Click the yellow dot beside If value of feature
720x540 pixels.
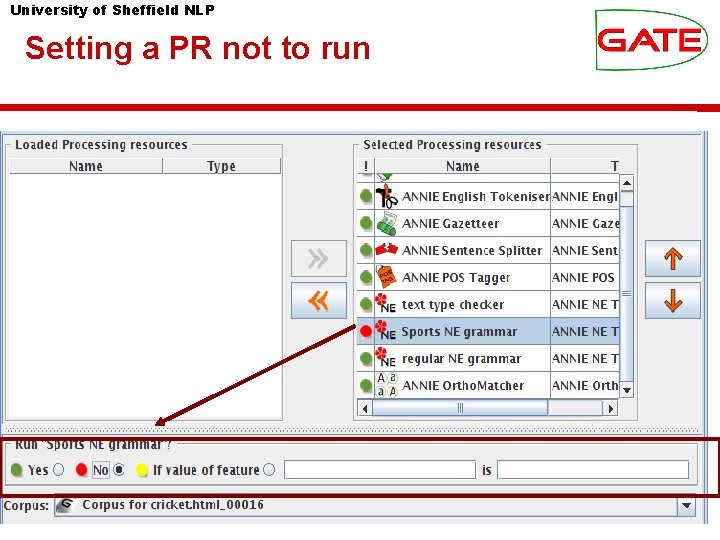click(x=142, y=470)
